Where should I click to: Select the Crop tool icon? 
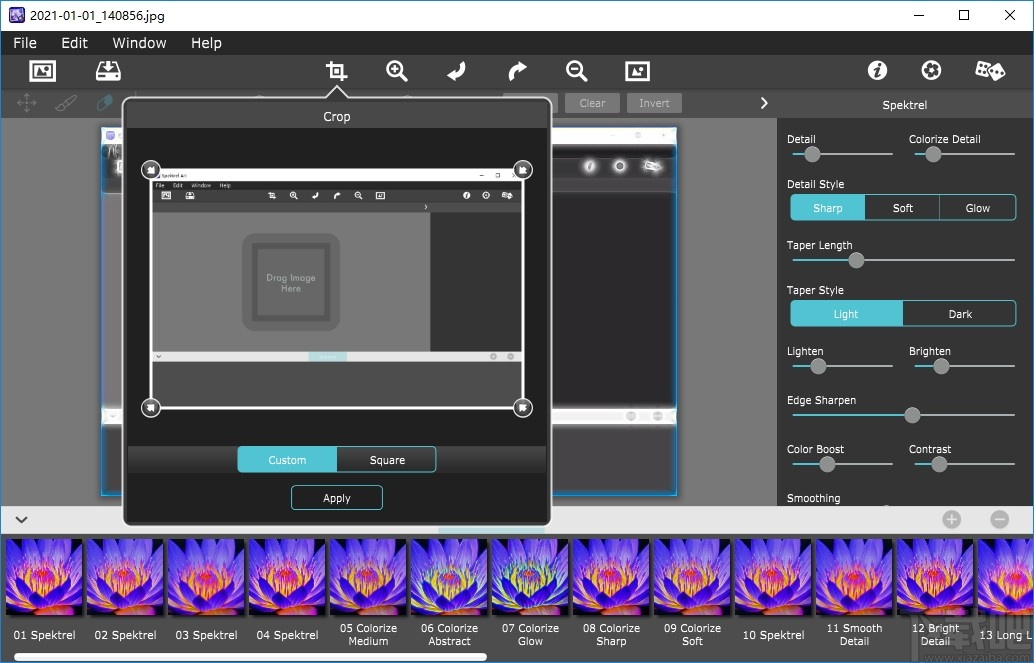[336, 71]
